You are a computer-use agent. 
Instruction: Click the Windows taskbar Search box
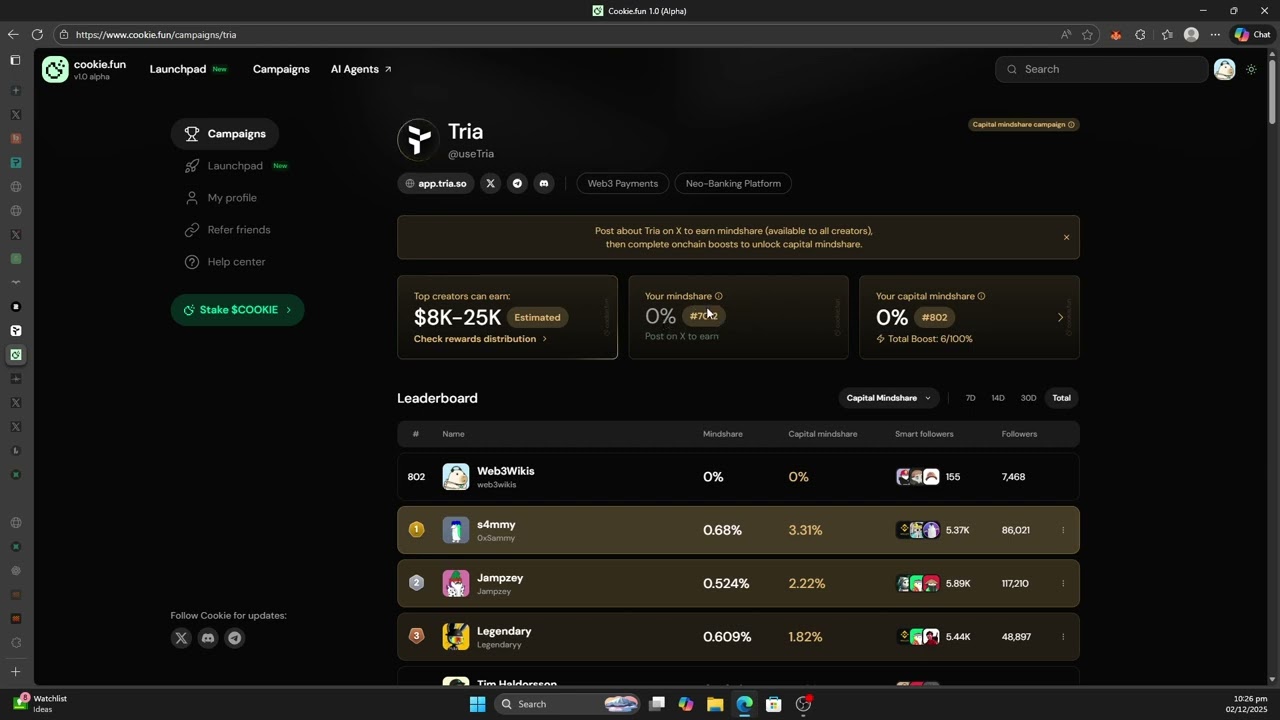[x=567, y=704]
